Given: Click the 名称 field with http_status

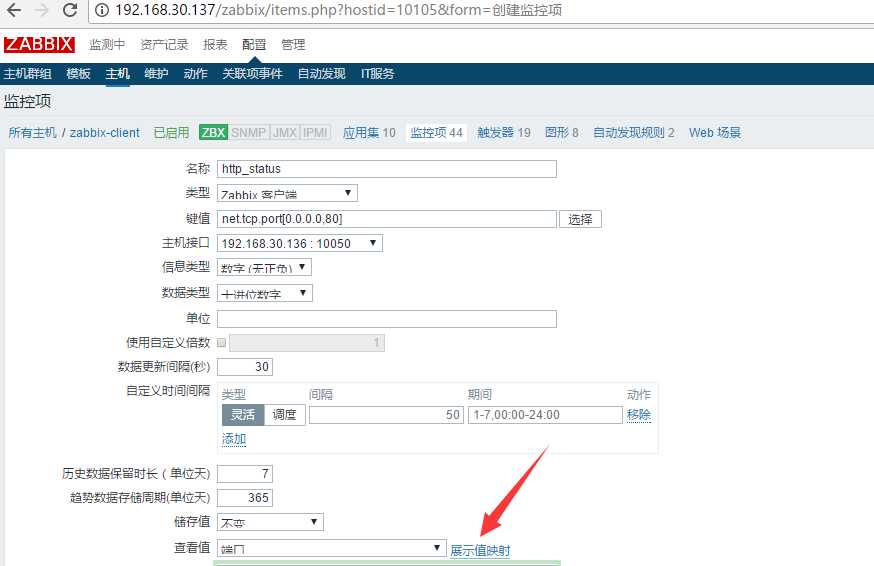Looking at the screenshot, I should click(x=387, y=169).
